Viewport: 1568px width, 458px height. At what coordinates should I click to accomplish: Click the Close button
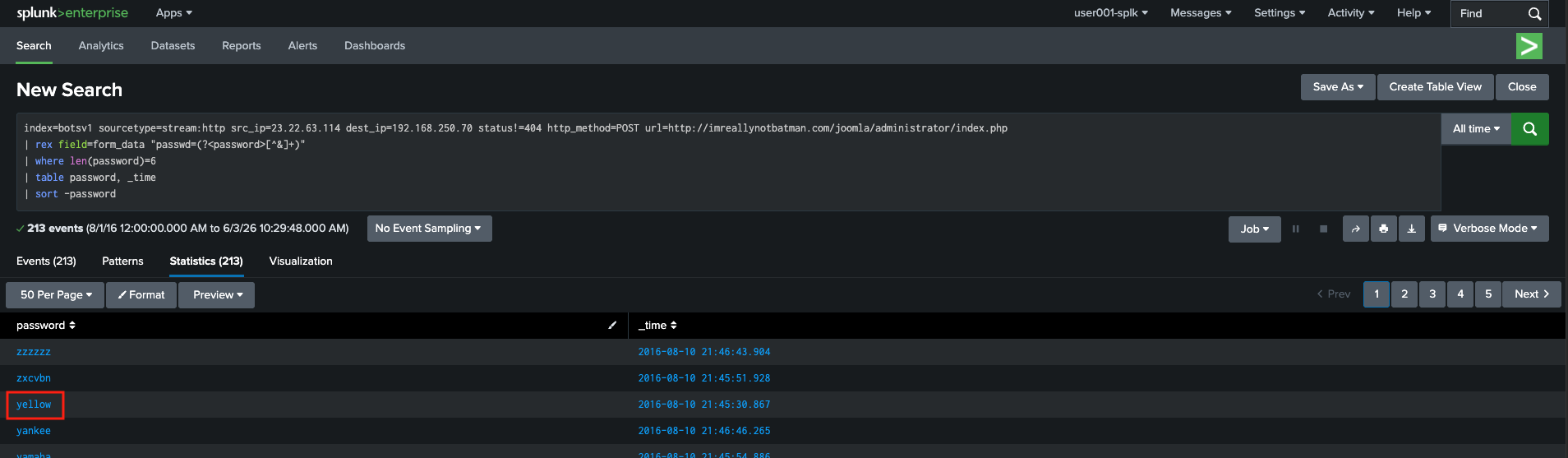1522,87
